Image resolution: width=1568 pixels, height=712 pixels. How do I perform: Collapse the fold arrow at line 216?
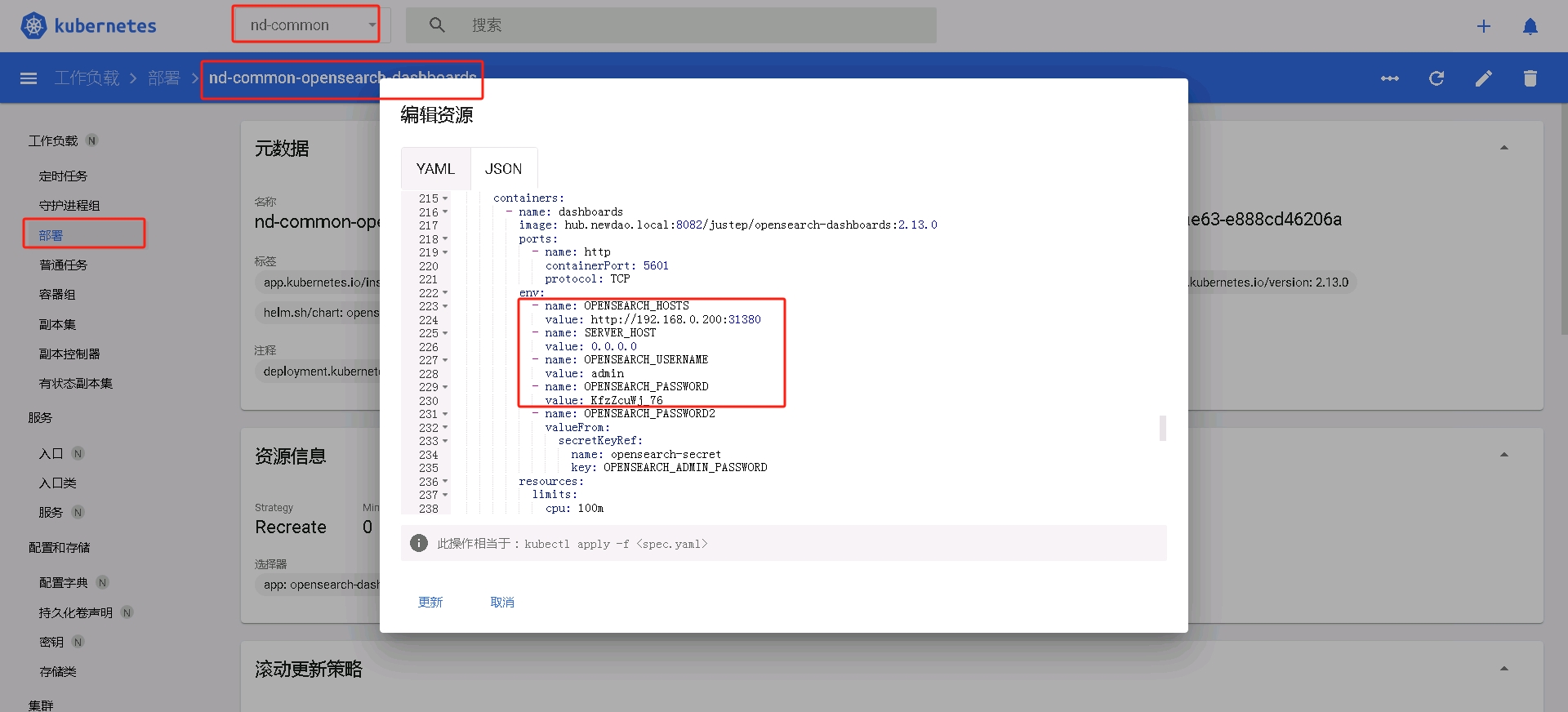(x=445, y=212)
